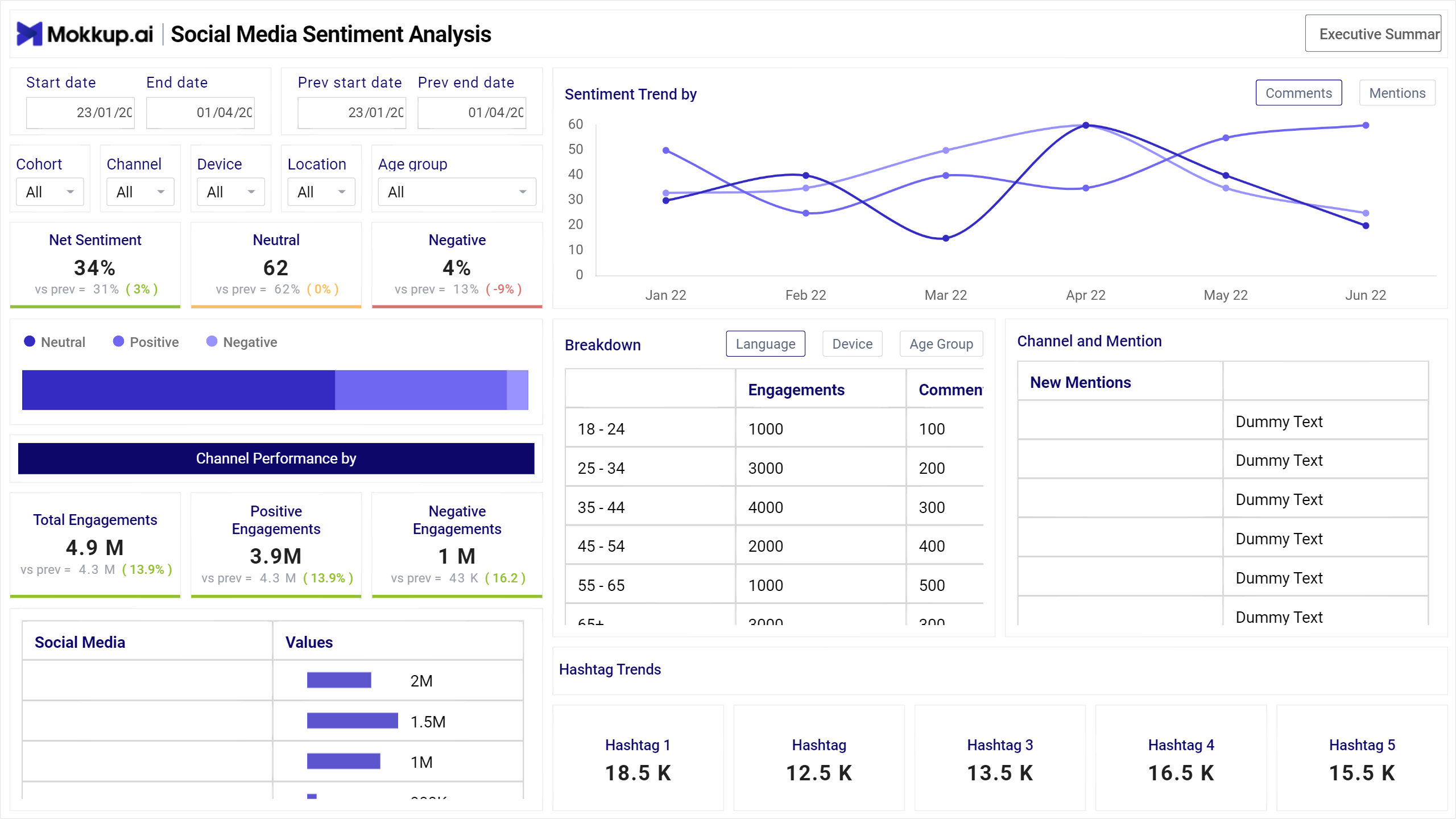
Task: Open the Device filter dropdown
Action: click(x=231, y=192)
